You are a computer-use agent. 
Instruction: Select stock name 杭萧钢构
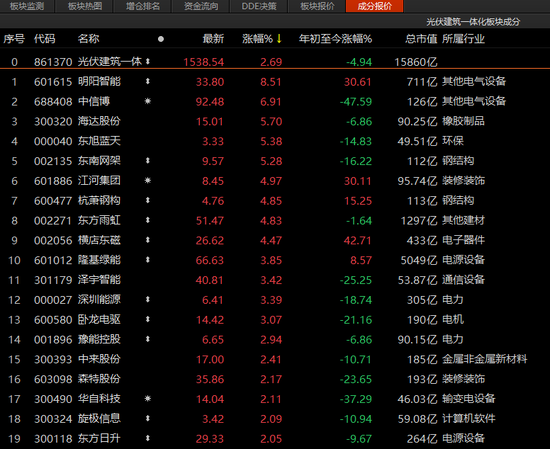(x=99, y=200)
